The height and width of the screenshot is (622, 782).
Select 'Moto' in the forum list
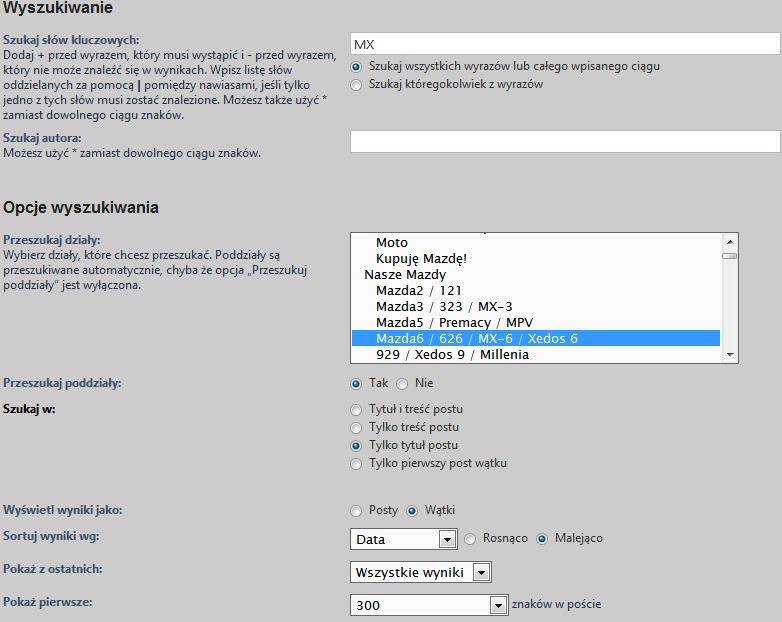point(392,243)
